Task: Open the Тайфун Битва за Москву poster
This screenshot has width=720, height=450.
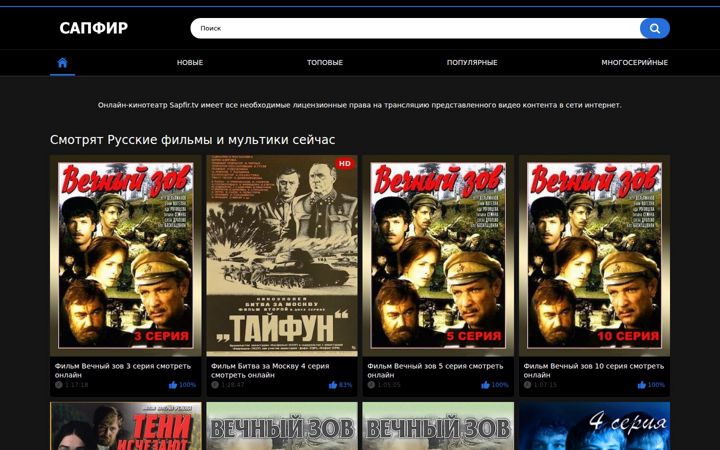Action: pos(282,256)
